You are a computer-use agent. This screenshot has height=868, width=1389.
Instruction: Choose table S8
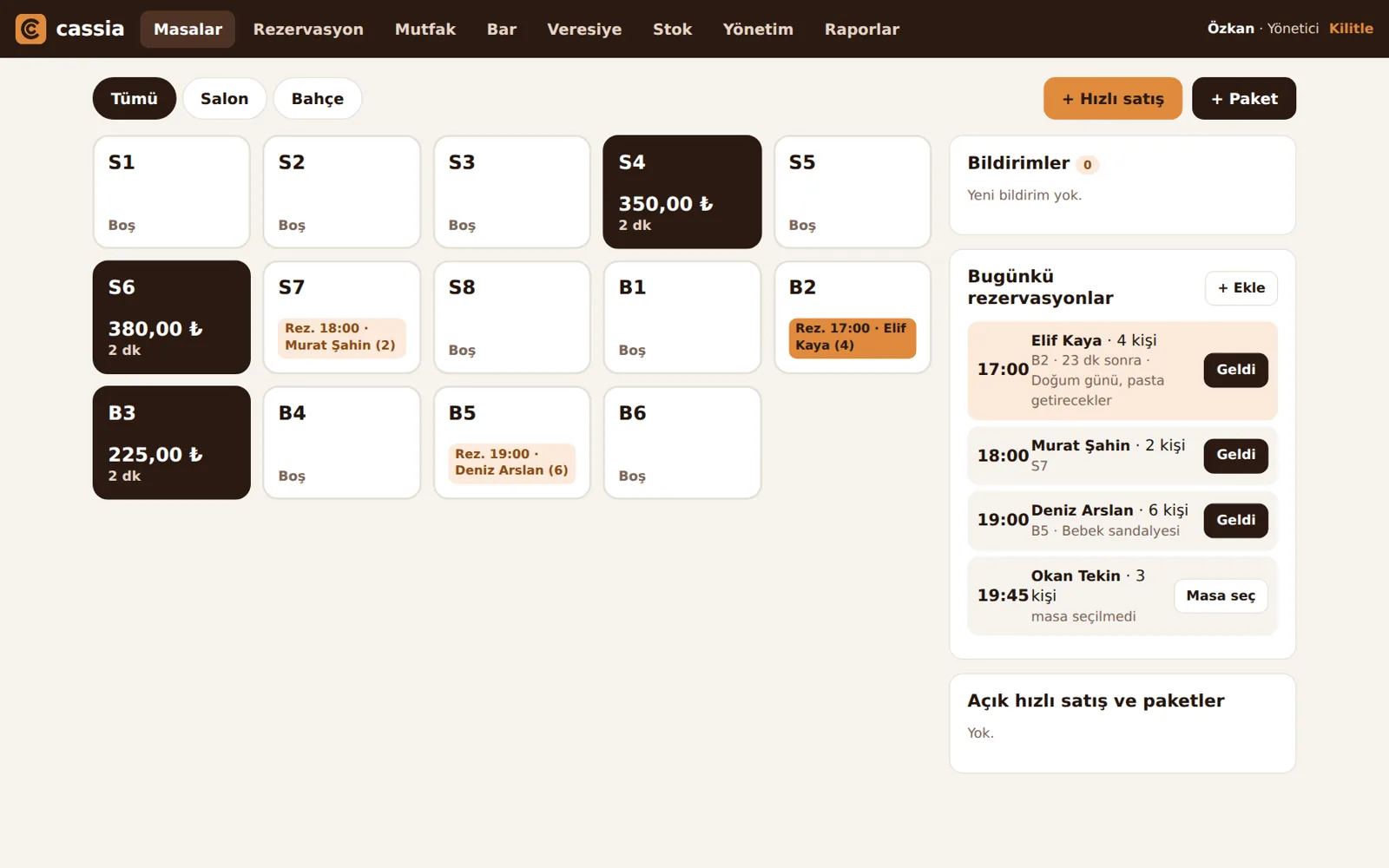tap(512, 318)
